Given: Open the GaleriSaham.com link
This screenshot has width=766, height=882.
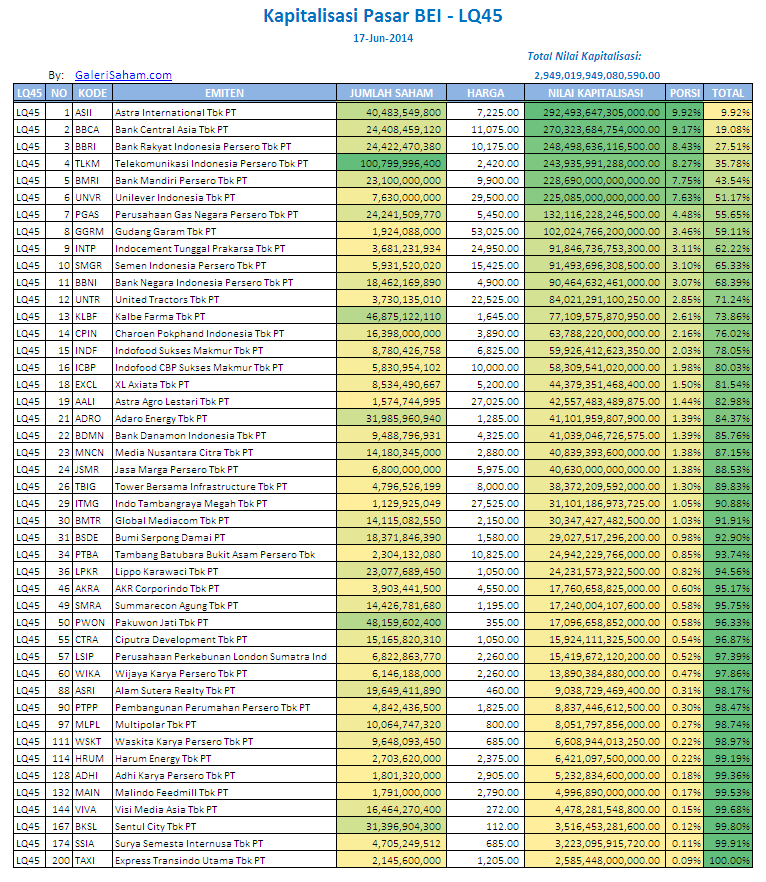Looking at the screenshot, I should [x=123, y=75].
